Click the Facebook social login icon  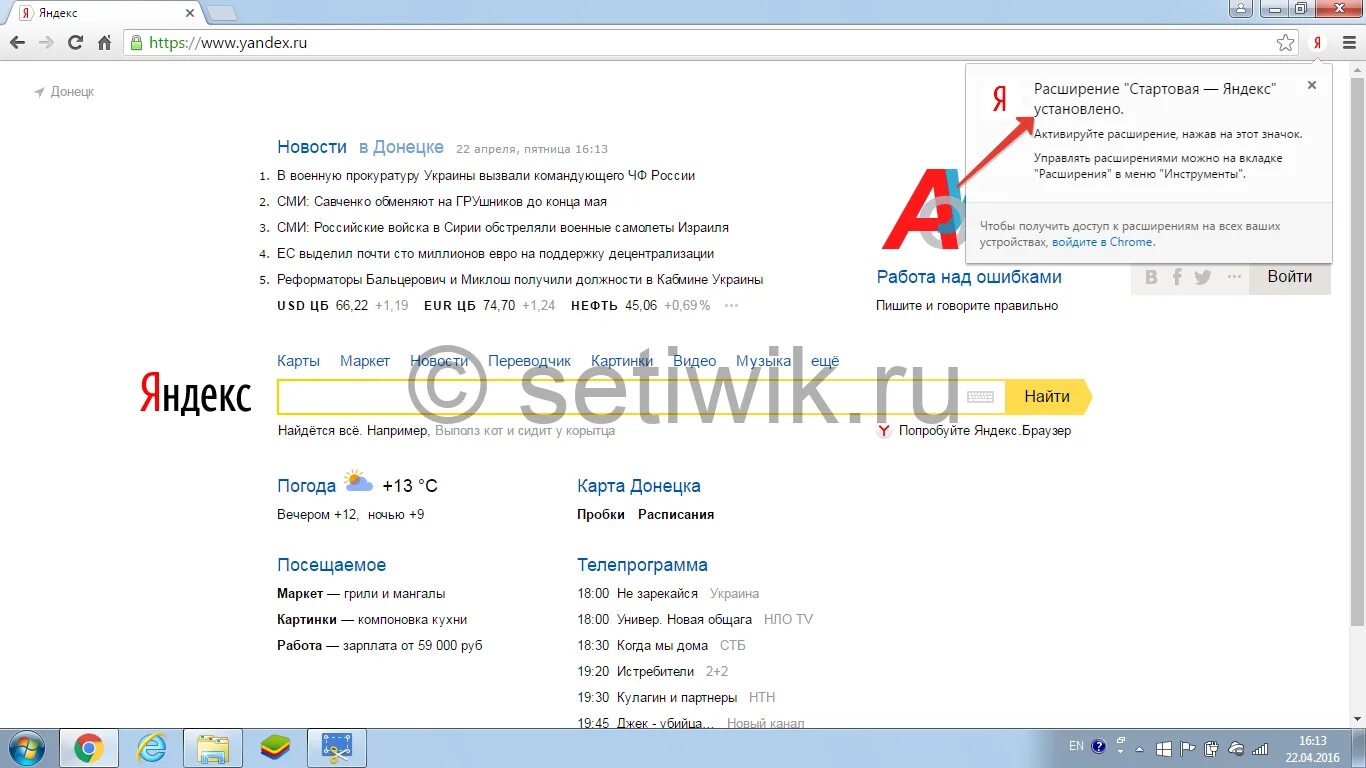[1177, 277]
